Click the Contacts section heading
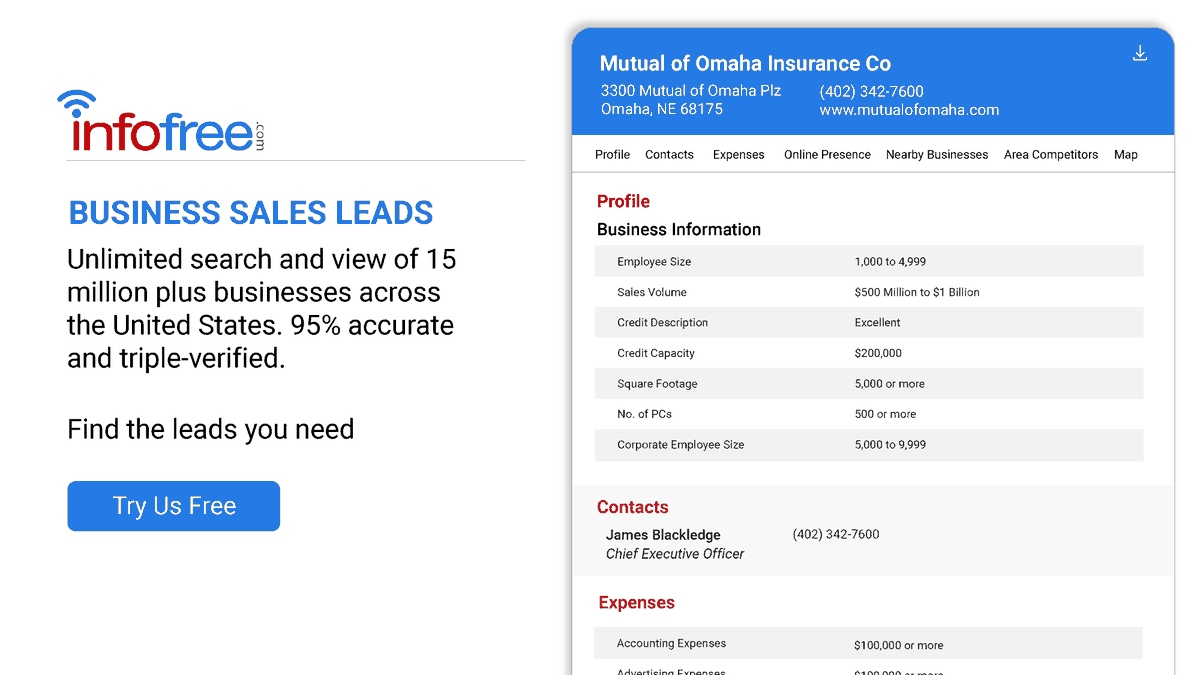 pyautogui.click(x=632, y=507)
